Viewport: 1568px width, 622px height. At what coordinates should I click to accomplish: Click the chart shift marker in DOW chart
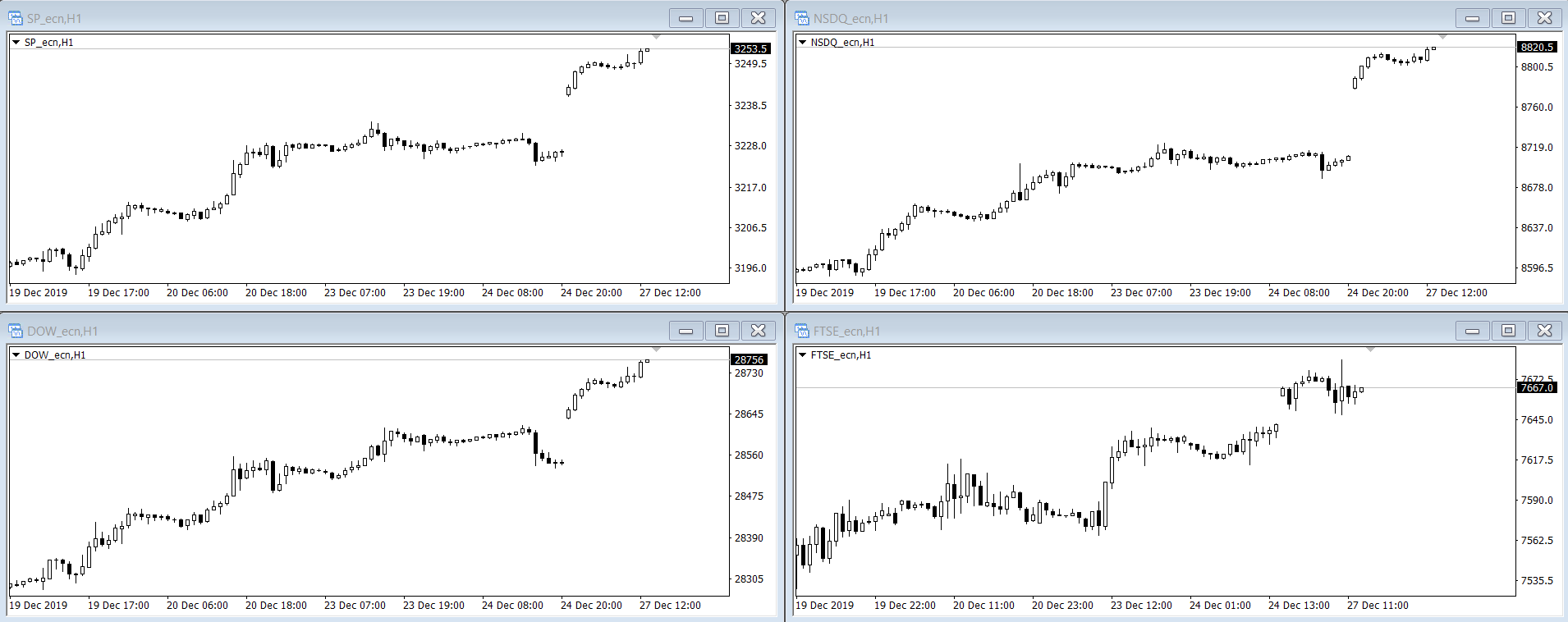click(x=656, y=350)
